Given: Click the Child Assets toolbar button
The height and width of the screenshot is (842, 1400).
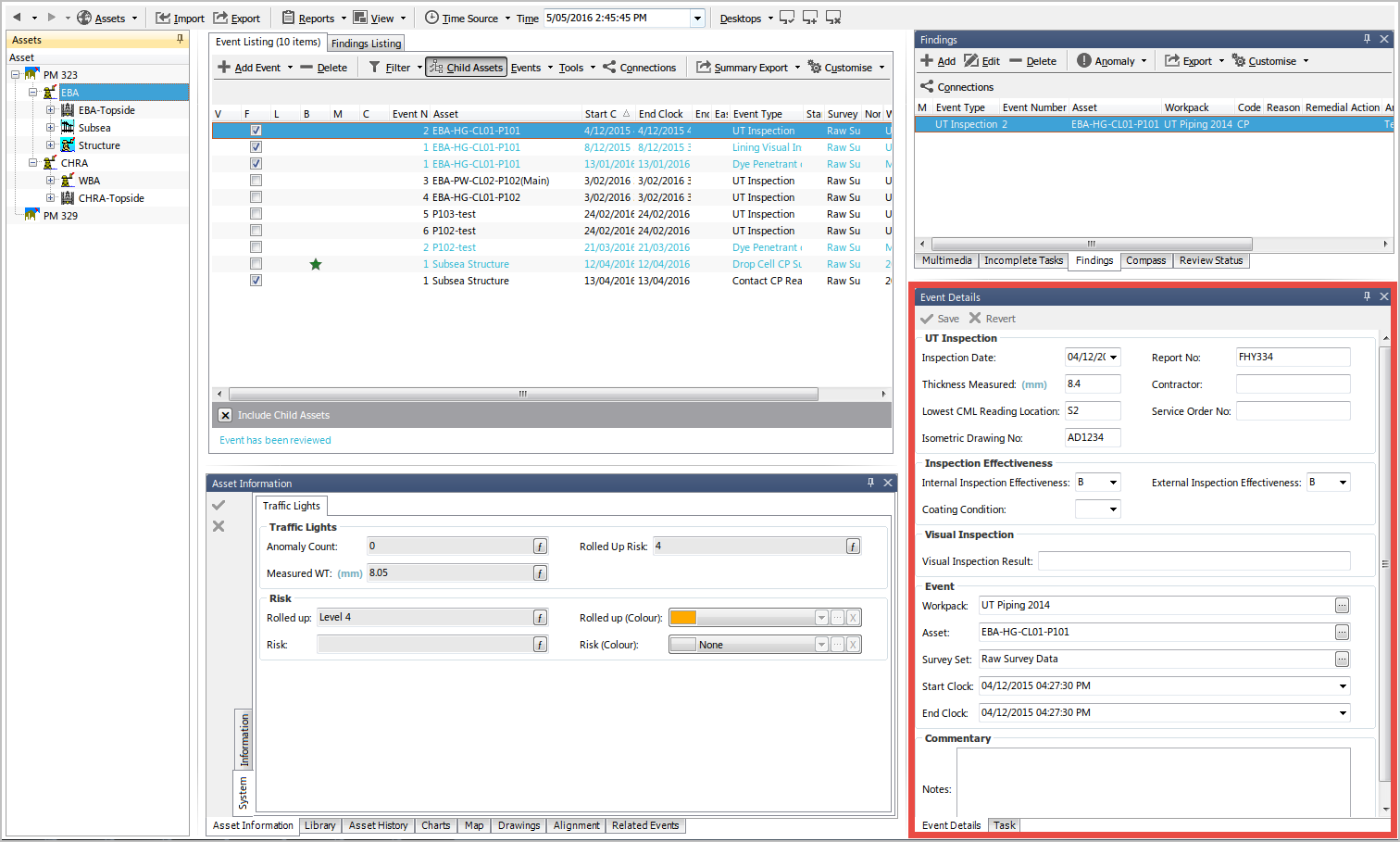Looking at the screenshot, I should coord(466,68).
